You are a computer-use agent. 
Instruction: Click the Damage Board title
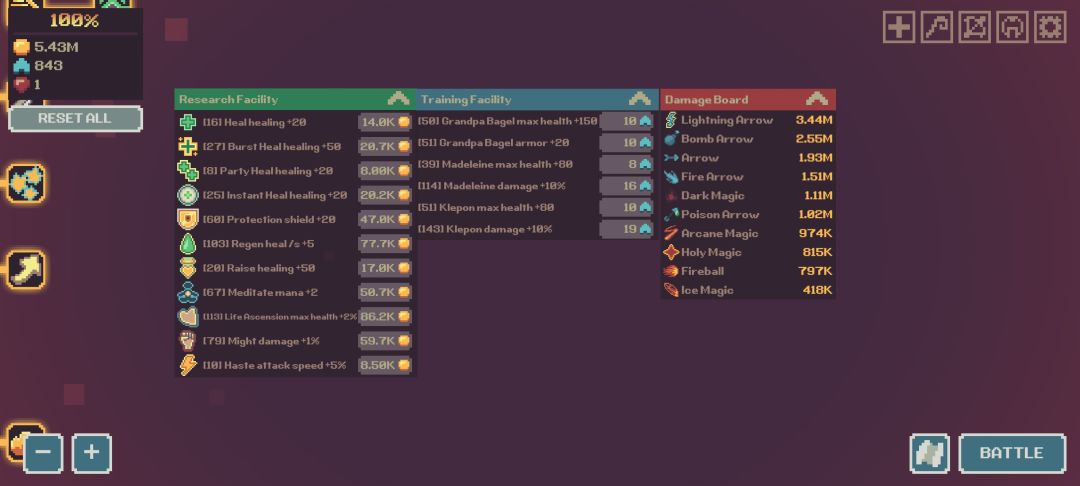[x=706, y=100]
